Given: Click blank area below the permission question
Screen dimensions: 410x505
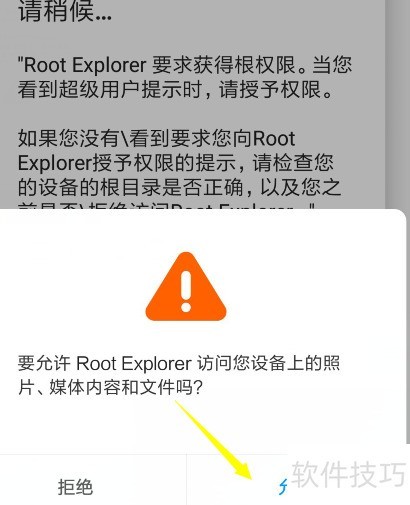Looking at the screenshot, I should [x=100, y=425].
